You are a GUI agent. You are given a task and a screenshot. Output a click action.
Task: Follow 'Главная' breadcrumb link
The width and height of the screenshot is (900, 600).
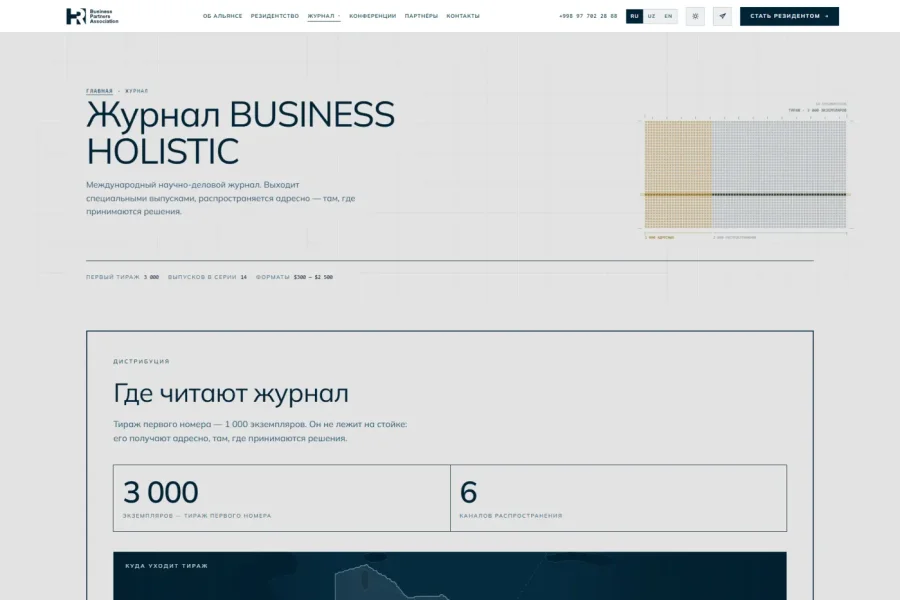[99, 91]
